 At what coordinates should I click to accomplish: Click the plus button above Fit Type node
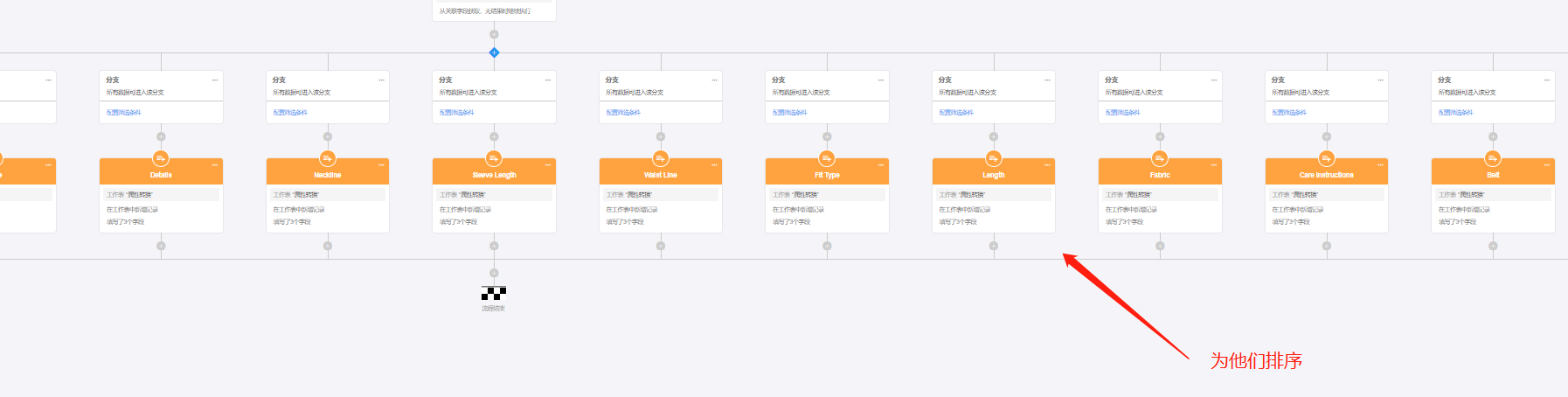pyautogui.click(x=827, y=136)
